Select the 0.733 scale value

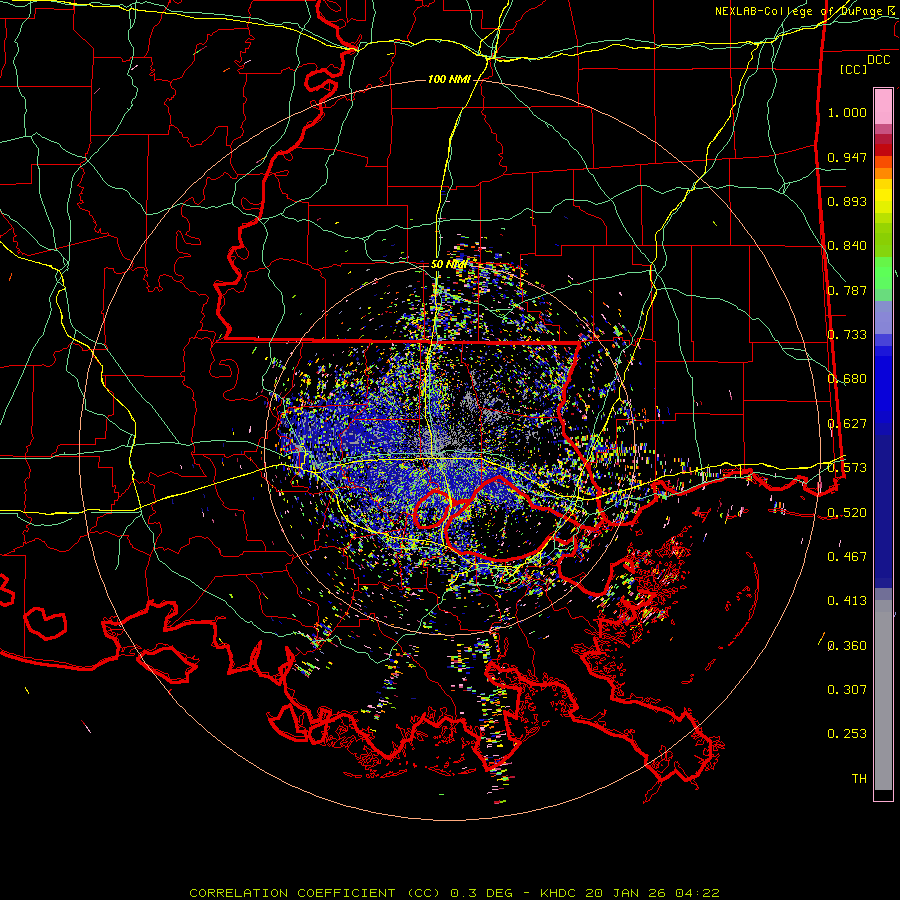pyautogui.click(x=847, y=335)
